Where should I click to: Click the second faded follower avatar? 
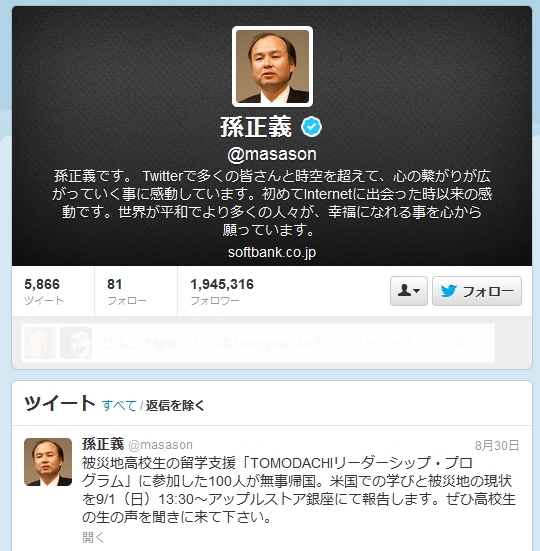pos(76,343)
